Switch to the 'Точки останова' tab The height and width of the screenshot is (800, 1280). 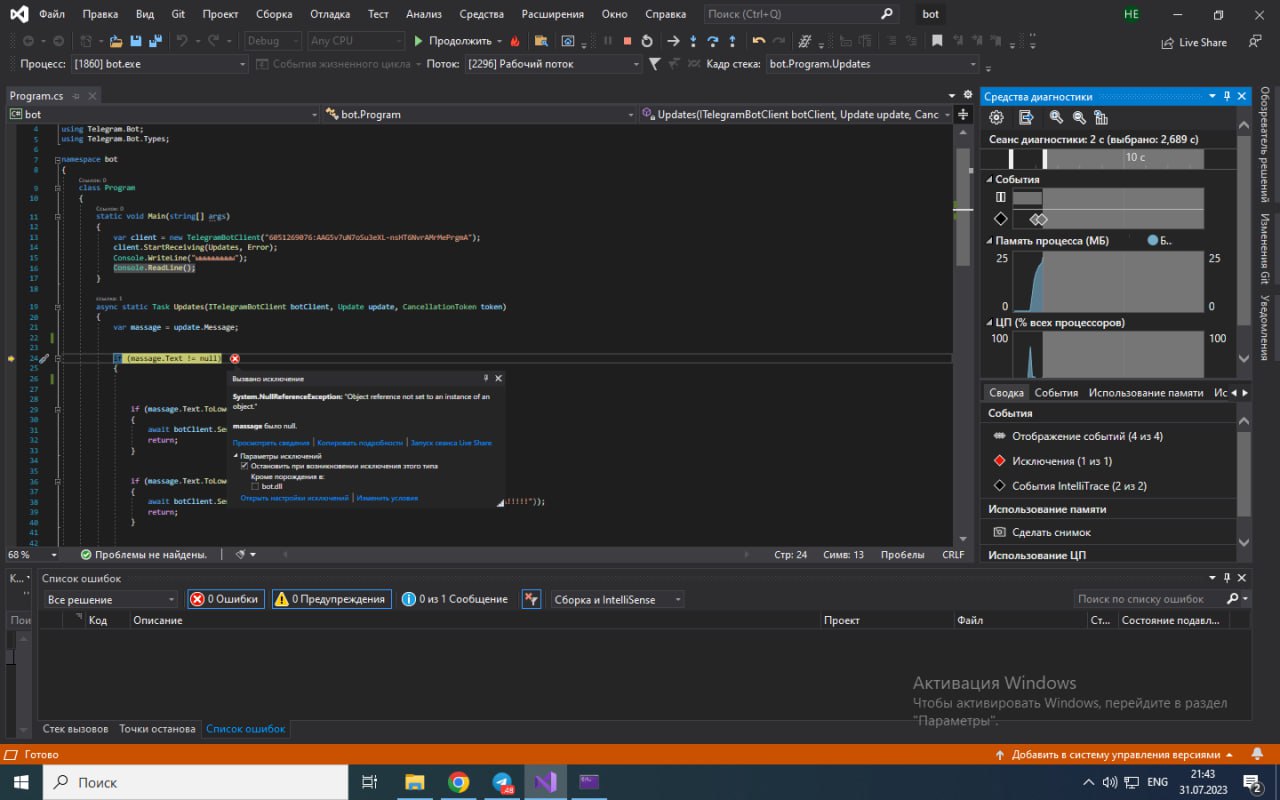coord(157,729)
